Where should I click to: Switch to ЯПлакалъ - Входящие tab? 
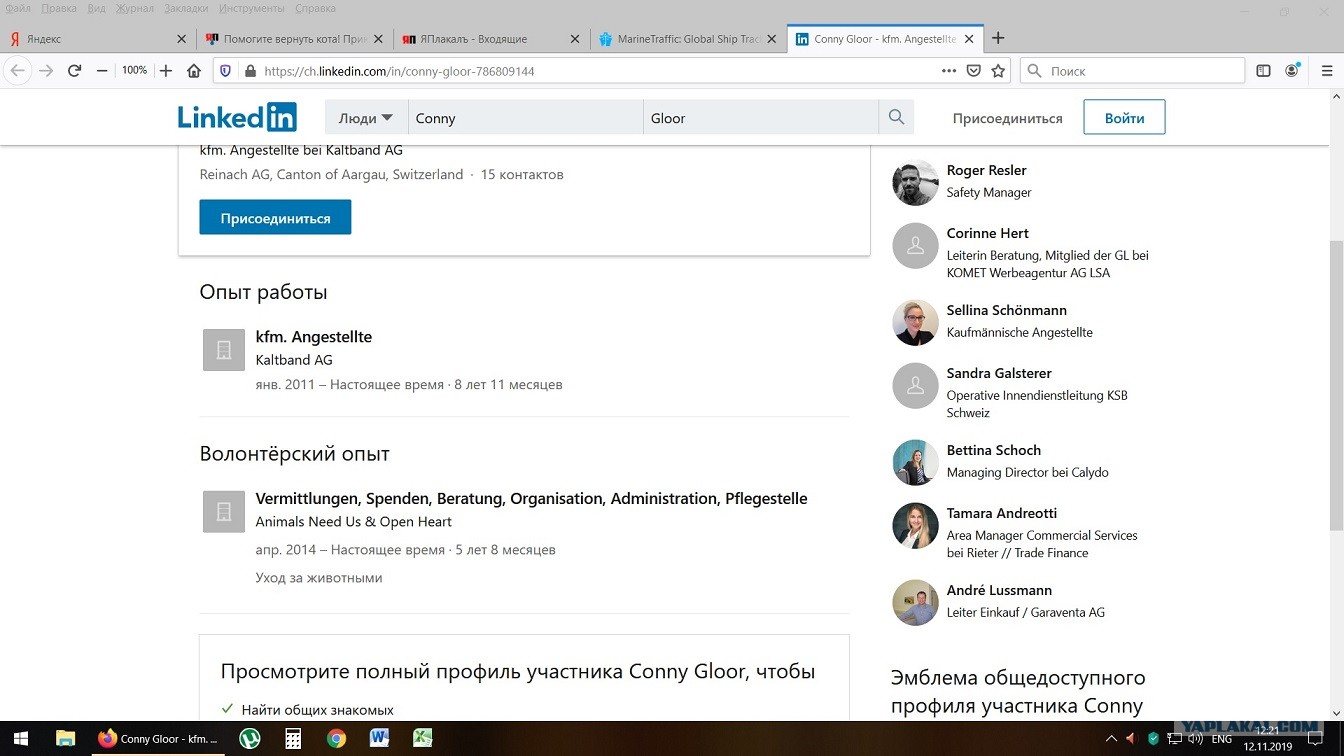click(x=490, y=39)
